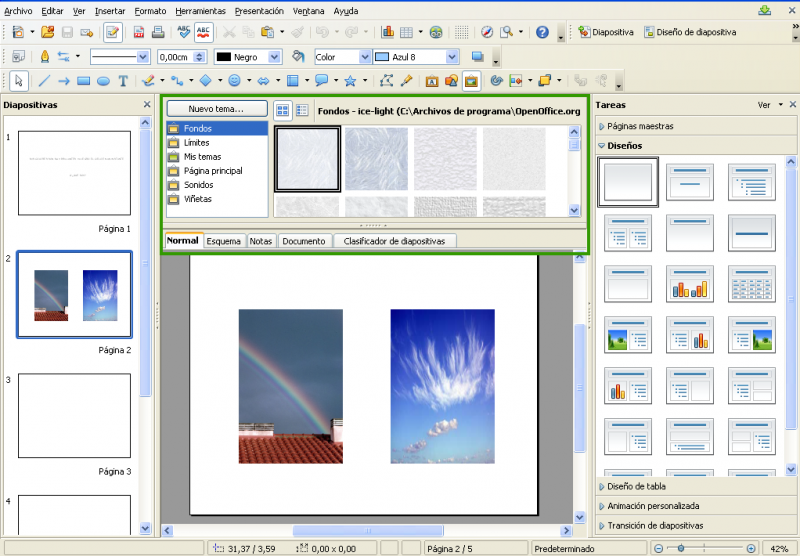800x556 pixels.
Task: Select Viñetas gallery theme
Action: click(217, 199)
